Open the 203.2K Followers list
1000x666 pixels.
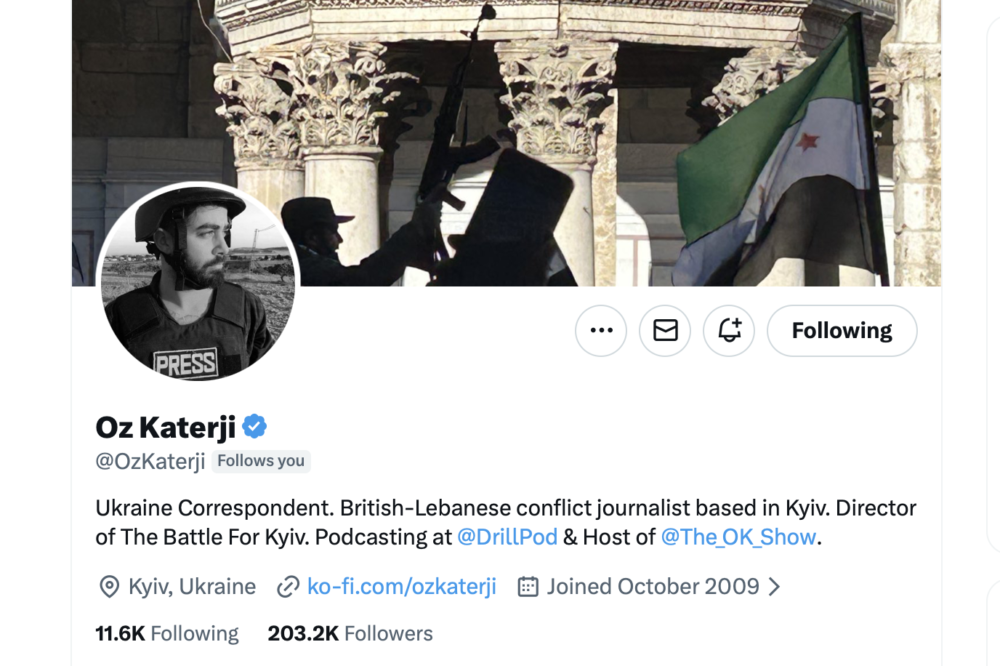(x=350, y=634)
